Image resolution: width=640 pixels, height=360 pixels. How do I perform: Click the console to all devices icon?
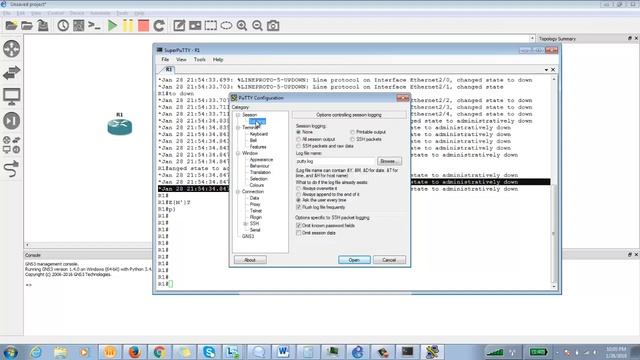pyautogui.click(x=94, y=26)
